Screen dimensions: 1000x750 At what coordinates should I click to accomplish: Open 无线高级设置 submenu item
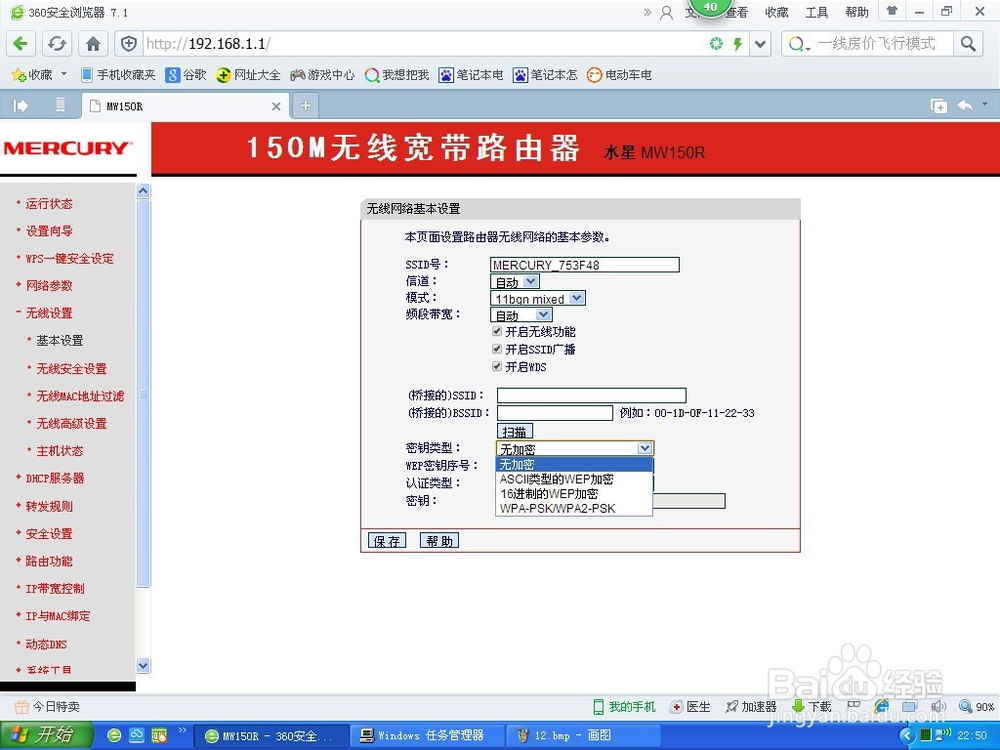(x=71, y=423)
